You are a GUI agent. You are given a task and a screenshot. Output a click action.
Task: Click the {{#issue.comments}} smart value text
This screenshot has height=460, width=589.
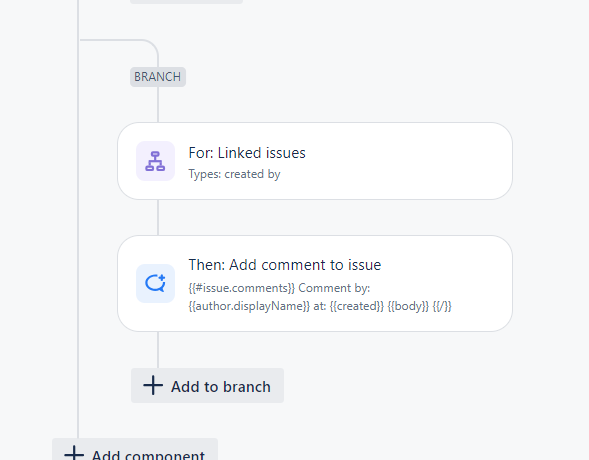click(x=242, y=288)
